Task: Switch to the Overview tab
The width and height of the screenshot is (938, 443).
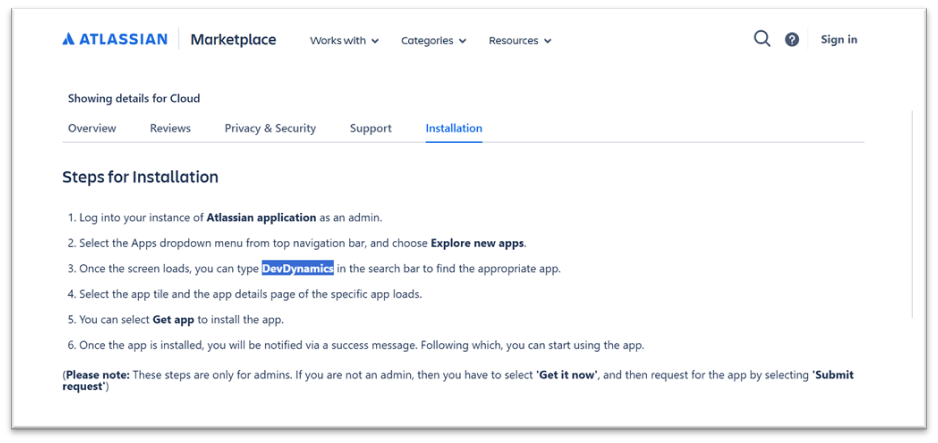Action: pyautogui.click(x=92, y=129)
